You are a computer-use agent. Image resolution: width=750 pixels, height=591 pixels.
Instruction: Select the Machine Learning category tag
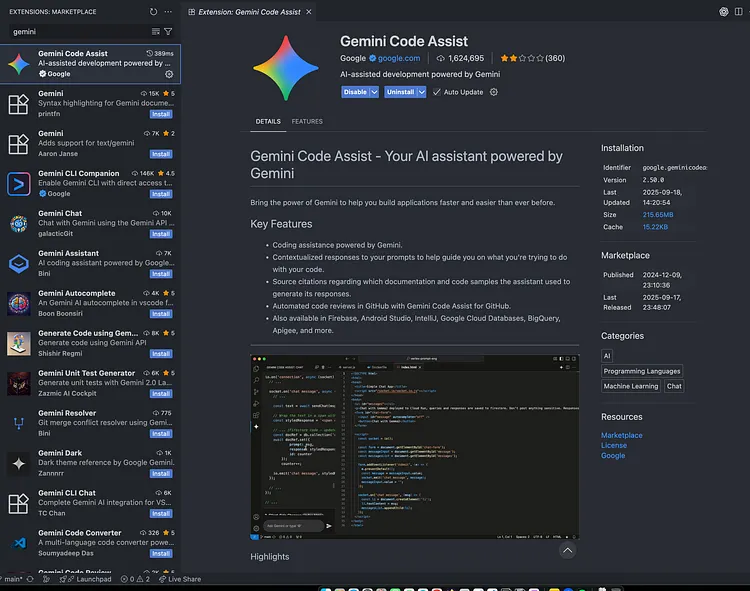630,386
